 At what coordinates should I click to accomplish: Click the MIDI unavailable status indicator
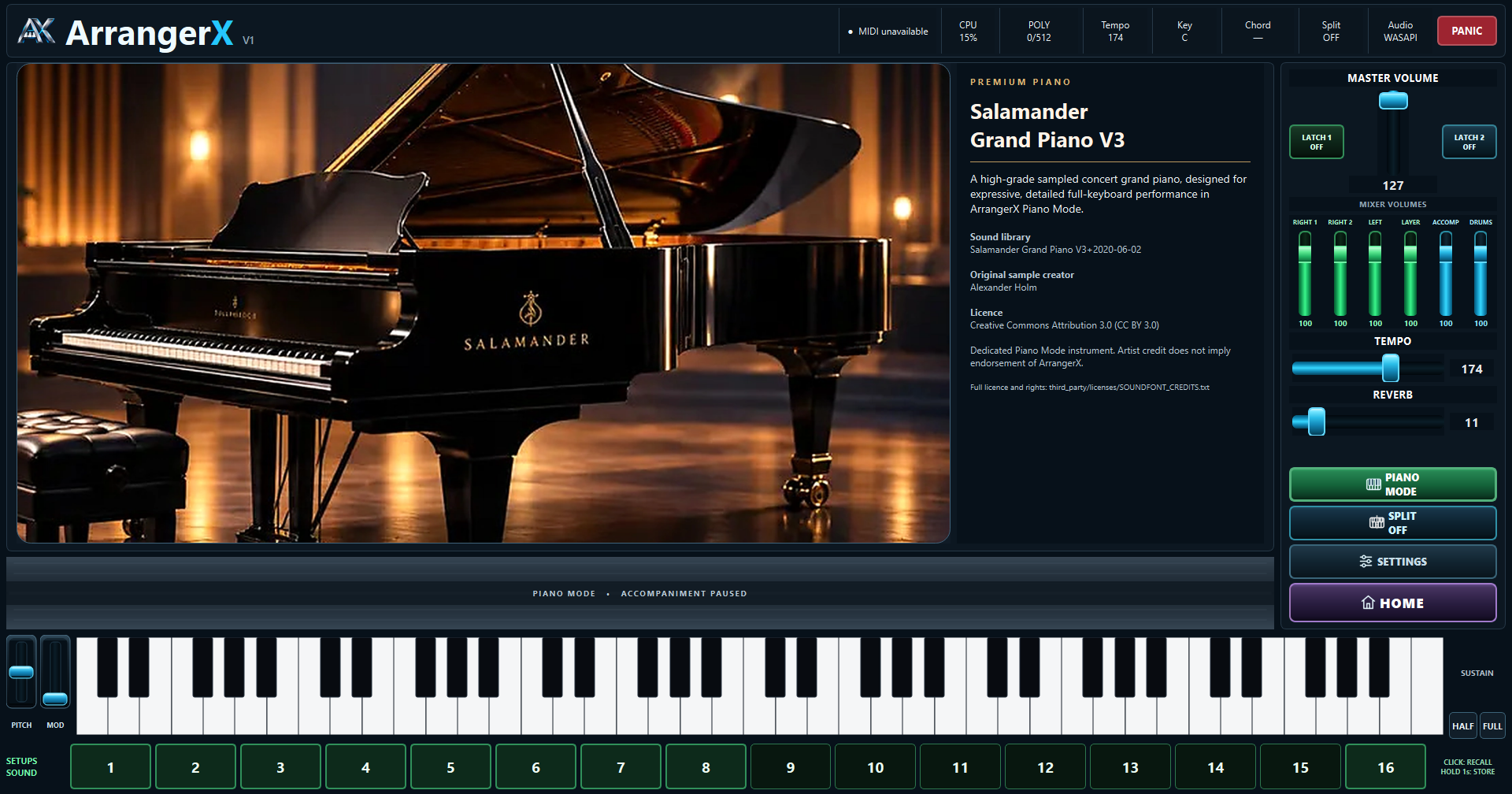tap(888, 32)
